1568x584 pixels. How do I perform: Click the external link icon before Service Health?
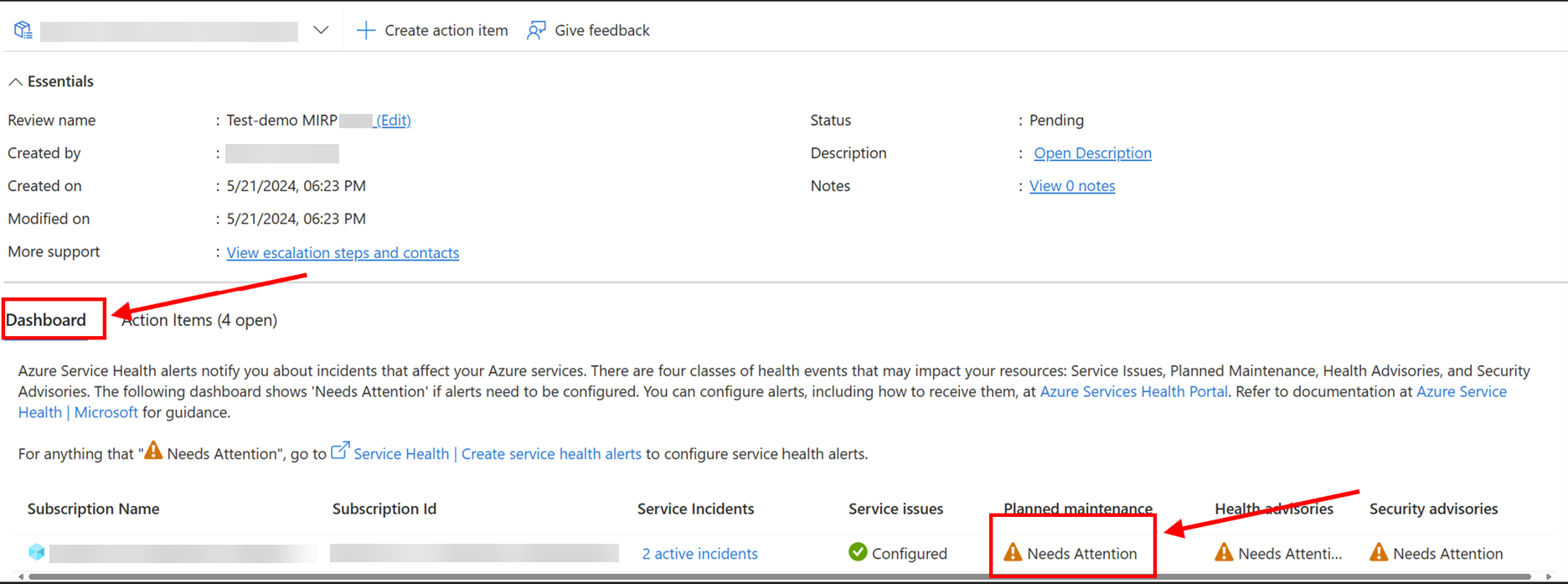pyautogui.click(x=340, y=451)
